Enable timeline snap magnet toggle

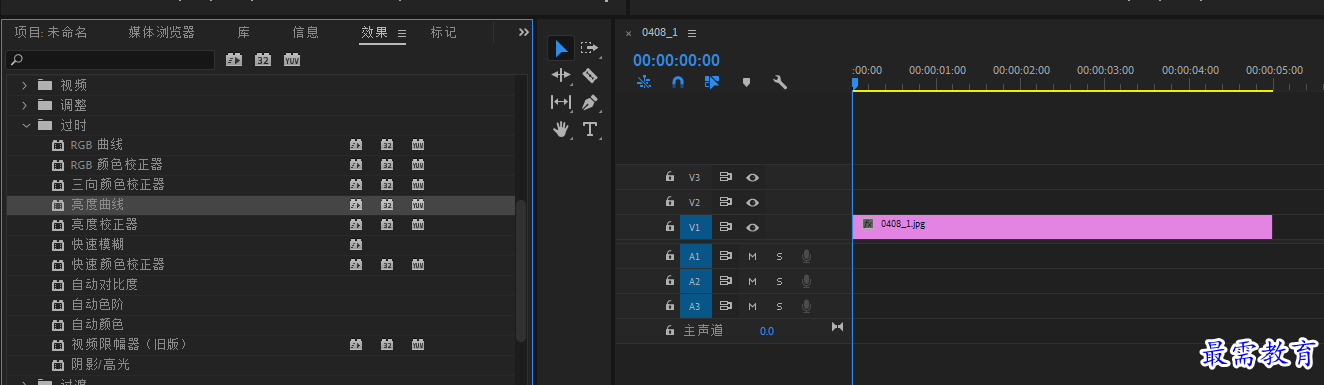pyautogui.click(x=678, y=83)
